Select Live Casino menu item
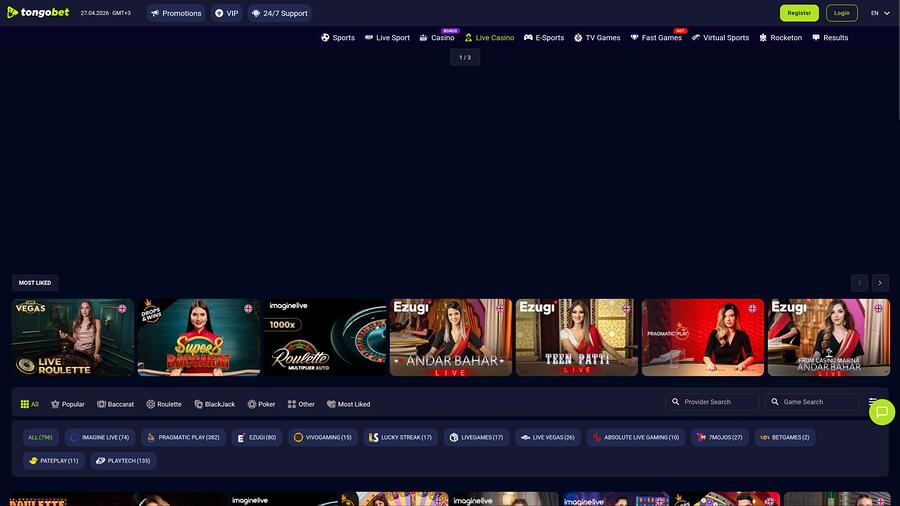The image size is (900, 506). click(489, 38)
